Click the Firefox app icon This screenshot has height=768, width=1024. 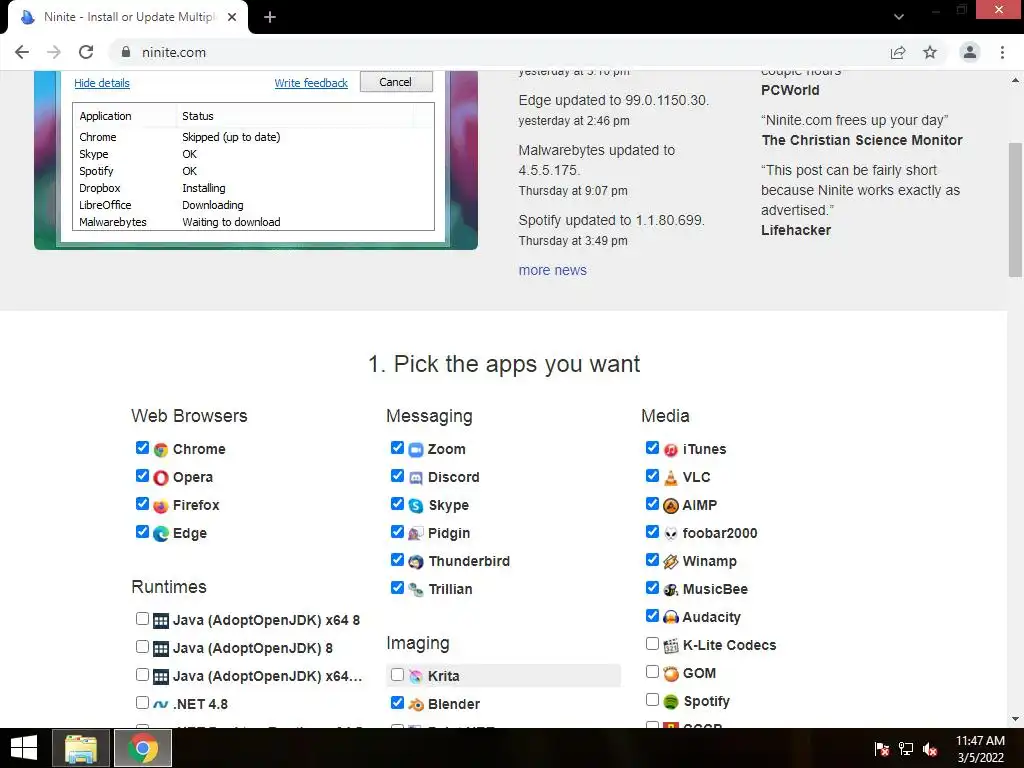(x=161, y=506)
